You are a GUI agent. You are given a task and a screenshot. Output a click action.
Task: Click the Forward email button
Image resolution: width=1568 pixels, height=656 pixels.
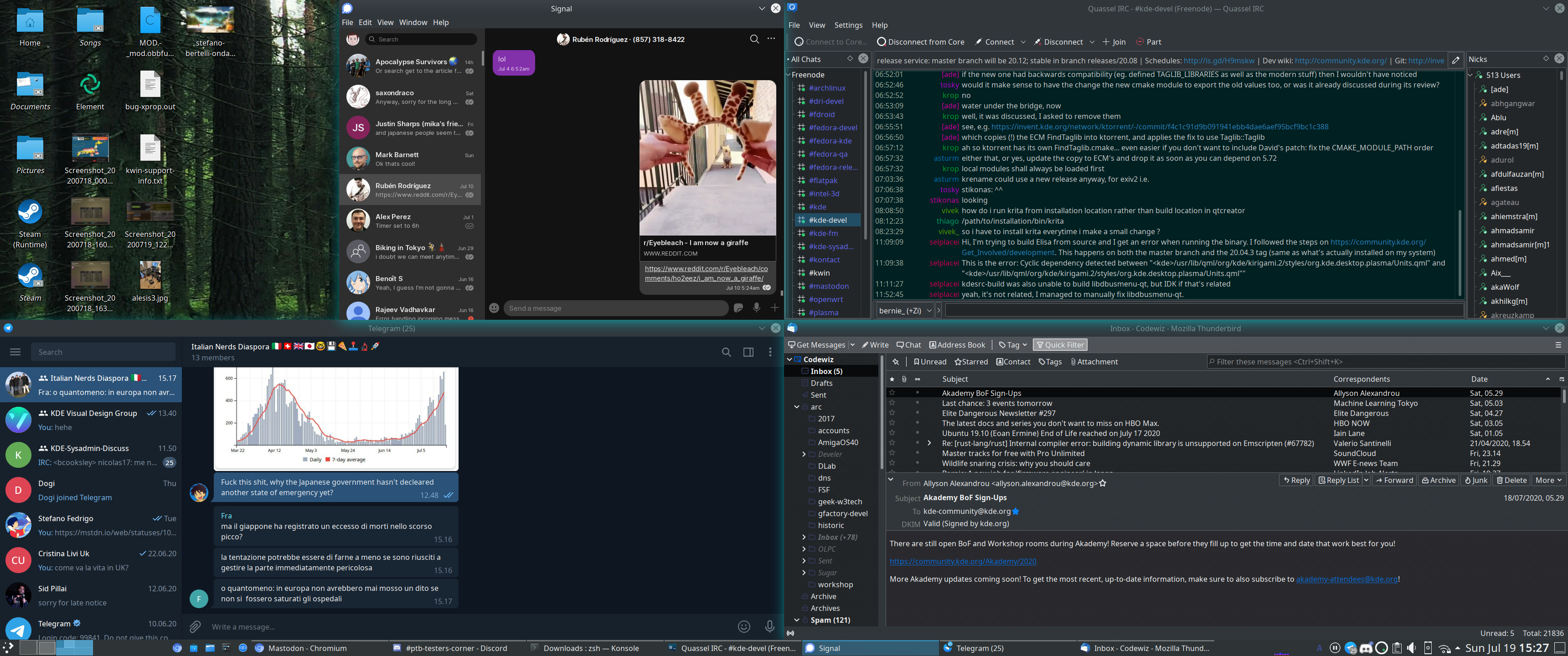click(x=1394, y=480)
